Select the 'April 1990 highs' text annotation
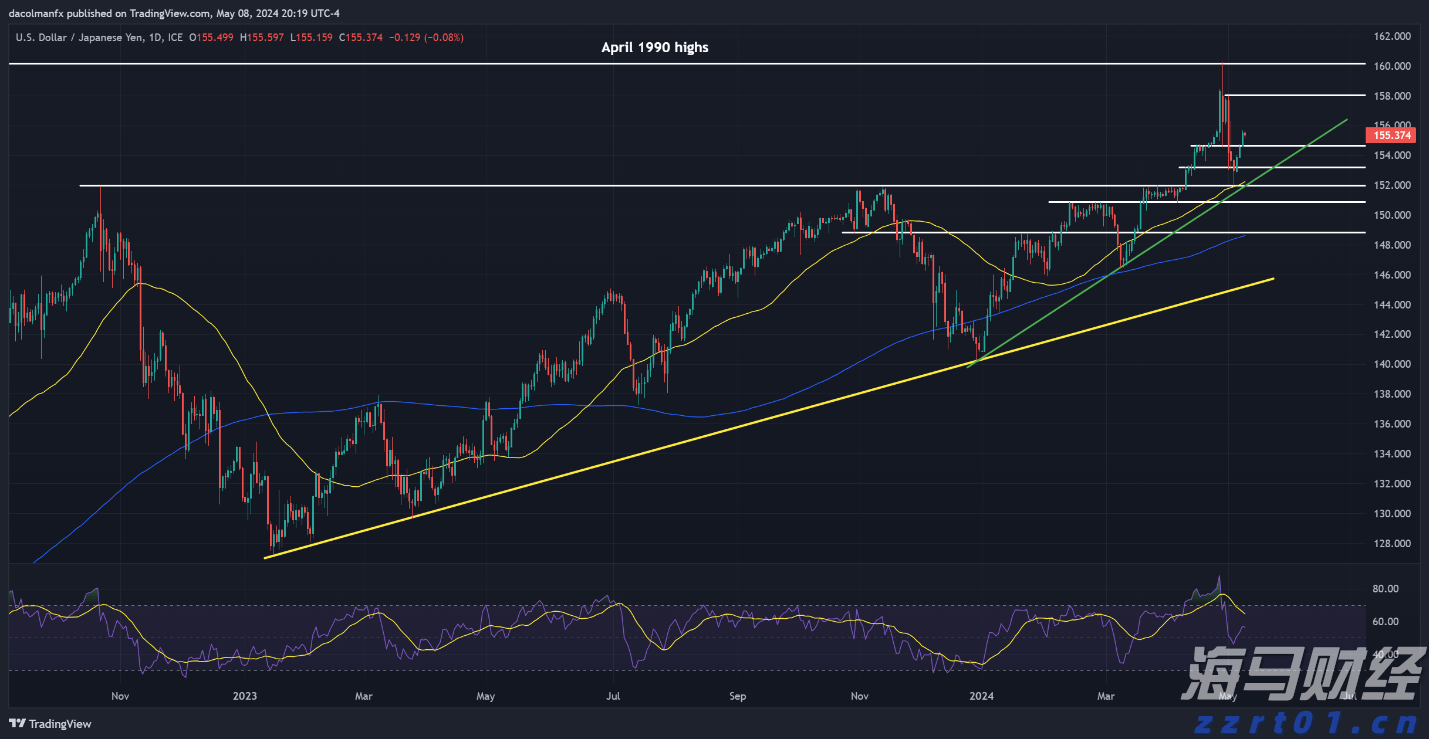The height and width of the screenshot is (739, 1429). tap(655, 47)
